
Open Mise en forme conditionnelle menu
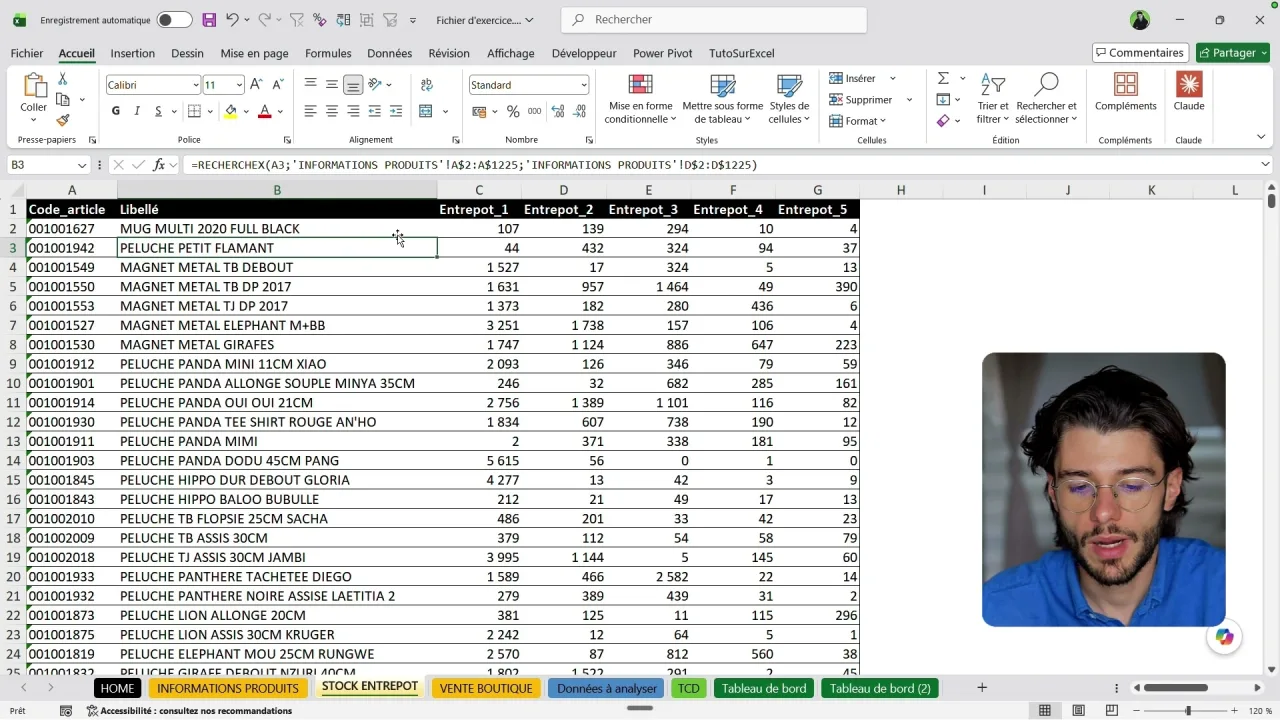tap(640, 98)
